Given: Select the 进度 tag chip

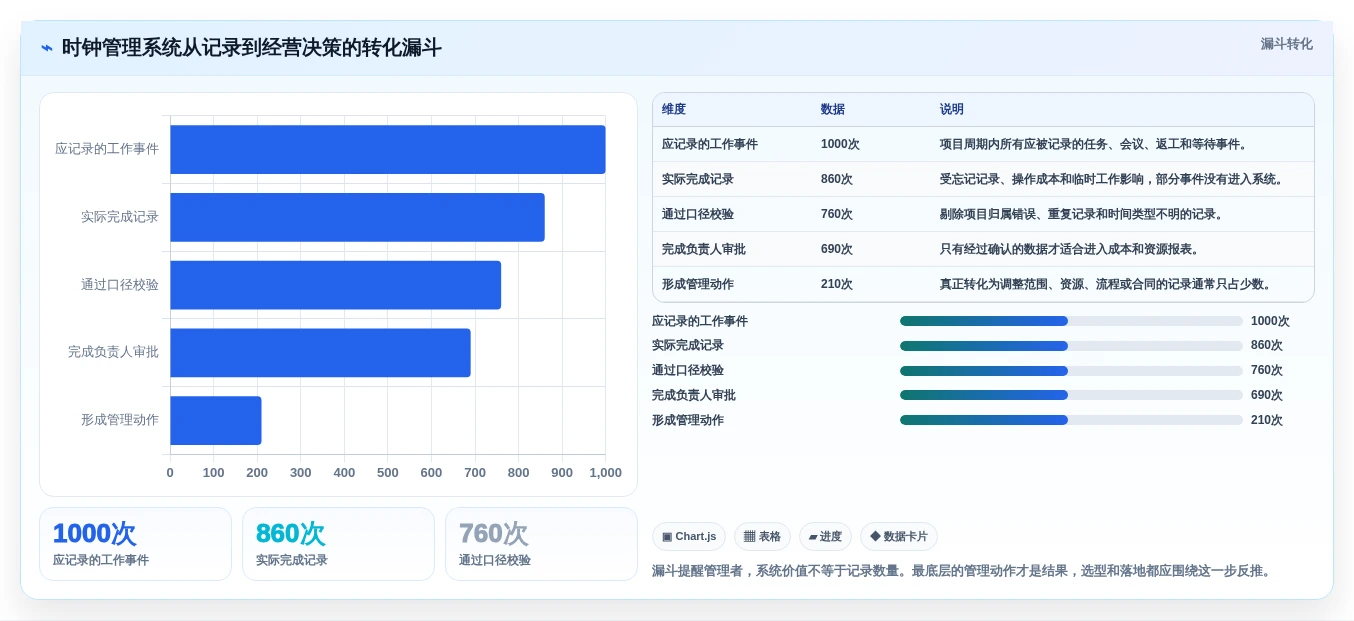Looking at the screenshot, I should pyautogui.click(x=825, y=537).
